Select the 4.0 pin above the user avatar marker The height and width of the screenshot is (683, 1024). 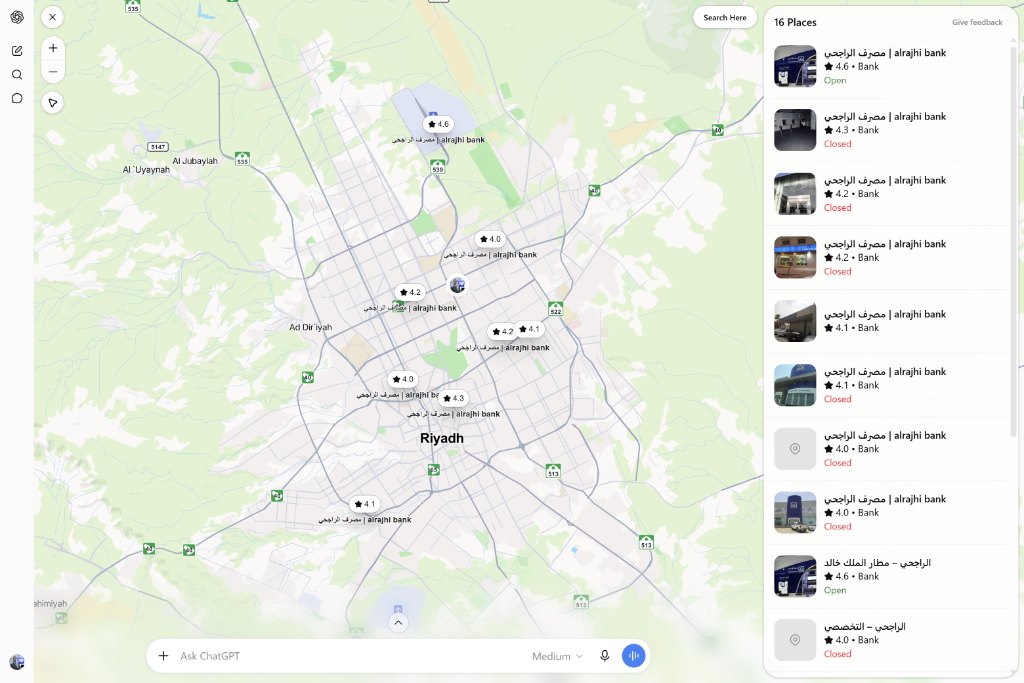(490, 239)
